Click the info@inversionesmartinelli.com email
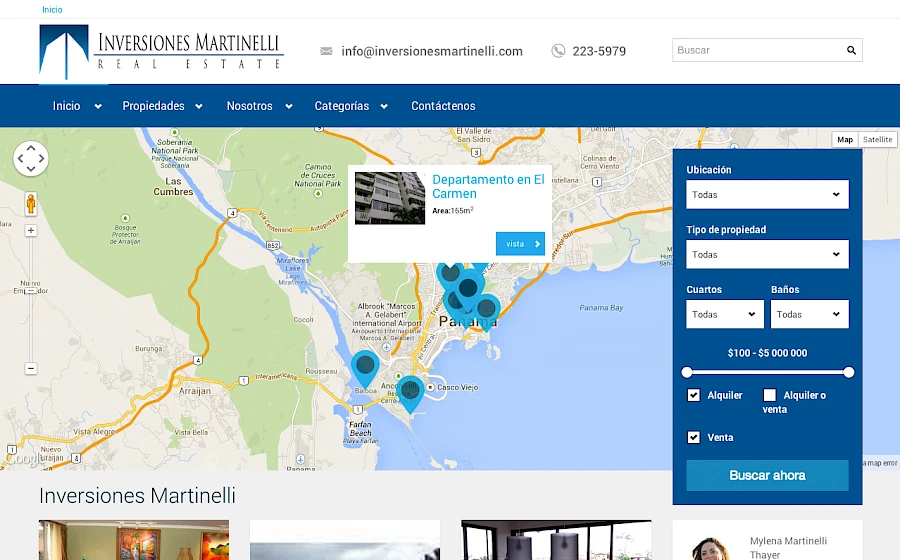This screenshot has height=560, width=900. pos(432,51)
